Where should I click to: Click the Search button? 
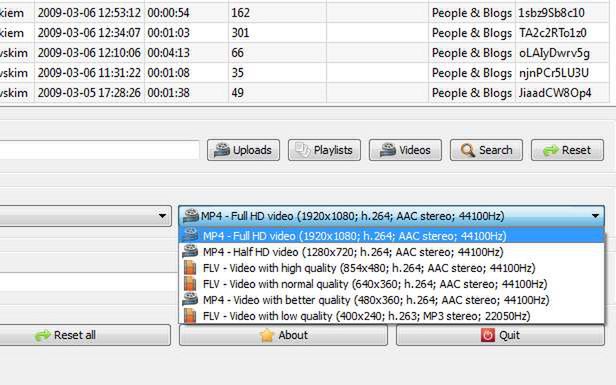coord(486,150)
